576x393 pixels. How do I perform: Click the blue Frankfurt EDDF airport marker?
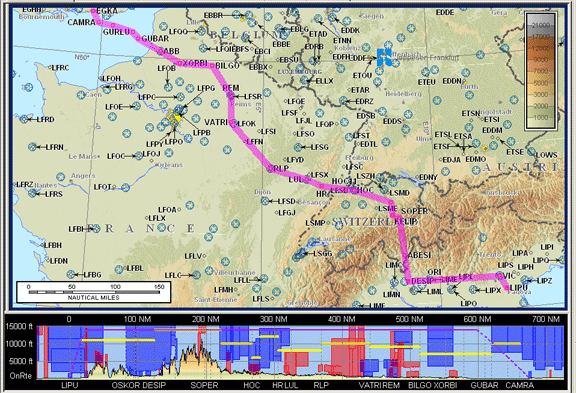tap(384, 58)
